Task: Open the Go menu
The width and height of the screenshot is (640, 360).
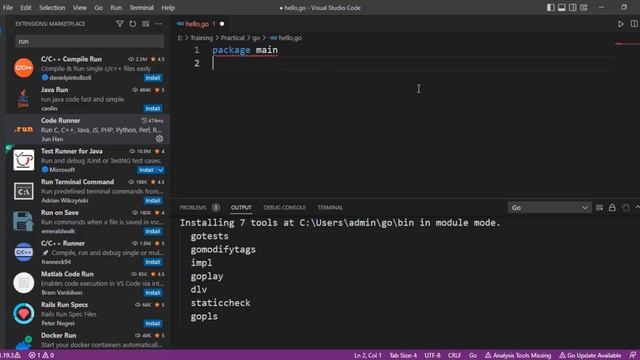Action: [98, 7]
